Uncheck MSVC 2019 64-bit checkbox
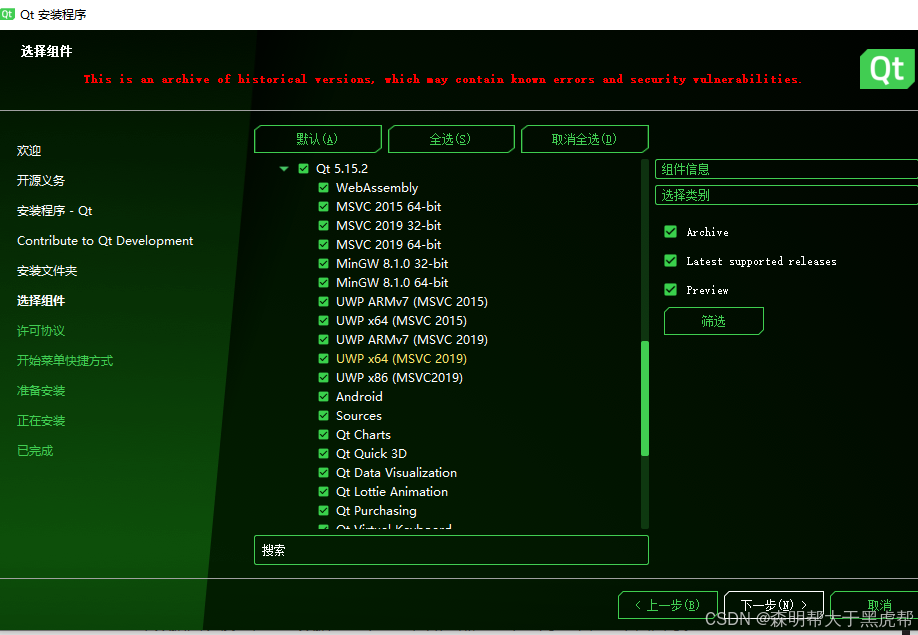The height and width of the screenshot is (635, 918). click(x=323, y=245)
